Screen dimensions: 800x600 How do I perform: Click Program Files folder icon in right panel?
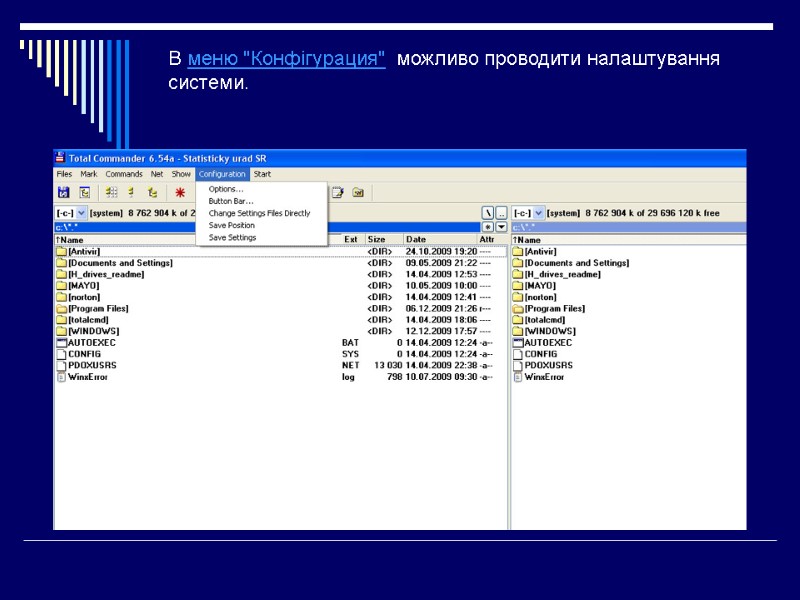[518, 308]
